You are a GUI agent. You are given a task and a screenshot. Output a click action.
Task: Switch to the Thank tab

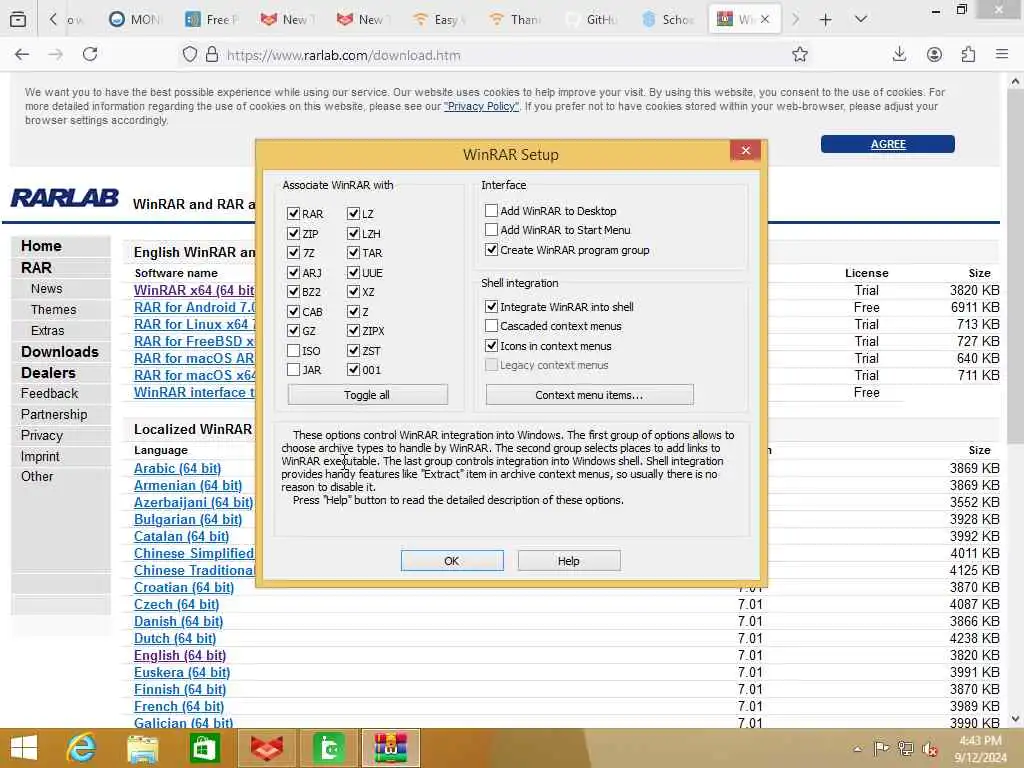point(516,20)
